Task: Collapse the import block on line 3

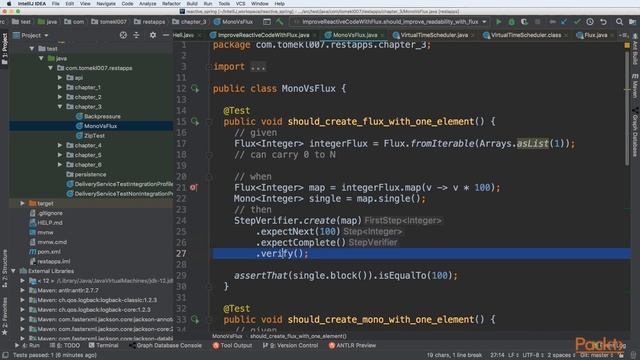Action: pos(209,67)
